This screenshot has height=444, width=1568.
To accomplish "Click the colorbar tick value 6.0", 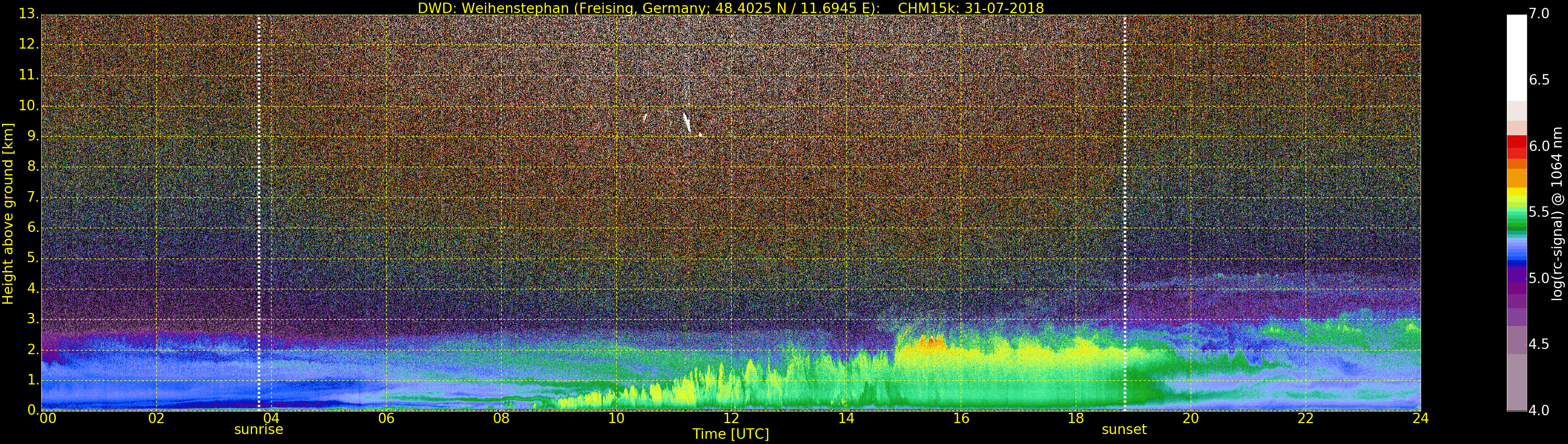I will 1539,146.
